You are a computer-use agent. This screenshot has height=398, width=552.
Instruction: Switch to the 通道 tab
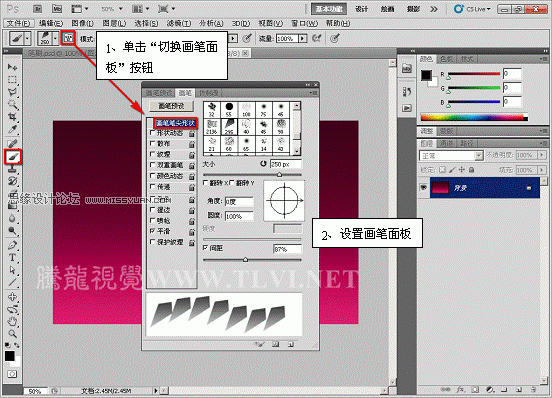pos(446,143)
